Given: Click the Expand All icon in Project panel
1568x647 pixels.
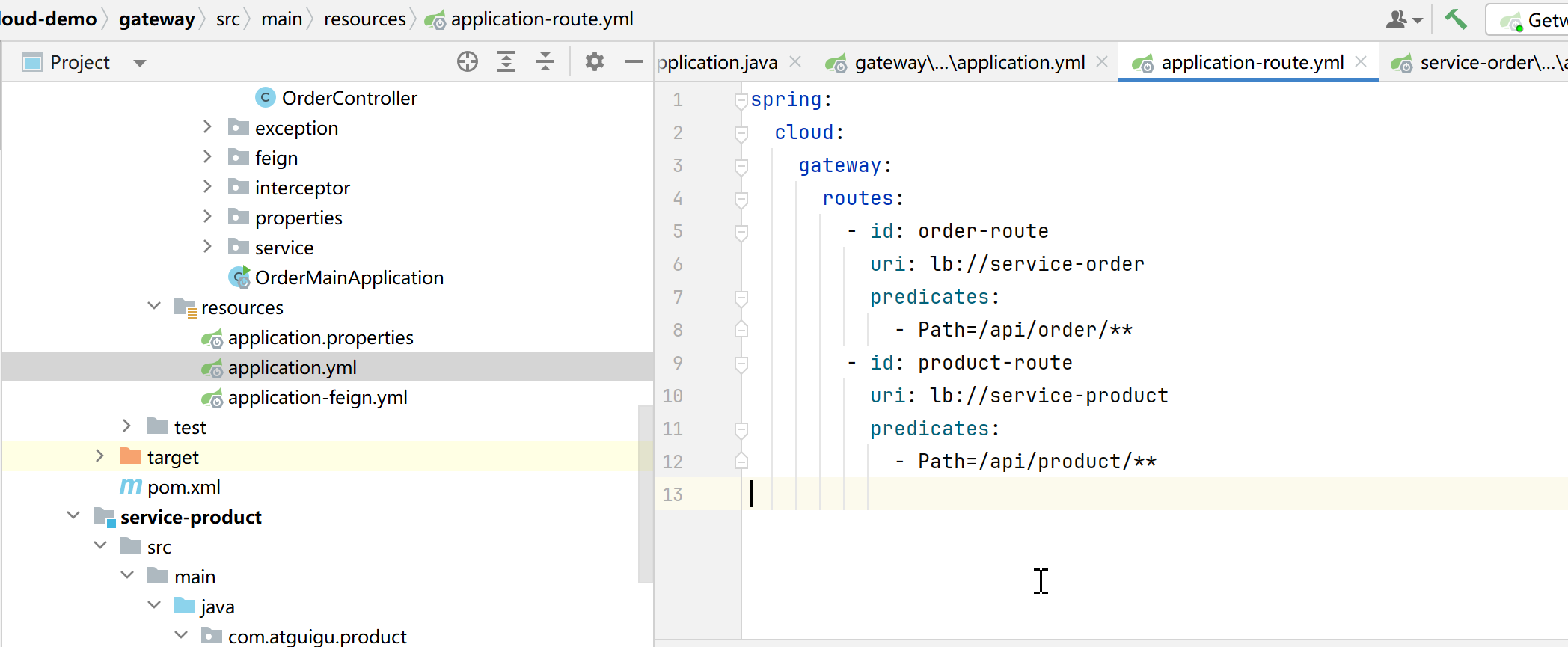Looking at the screenshot, I should click(506, 61).
